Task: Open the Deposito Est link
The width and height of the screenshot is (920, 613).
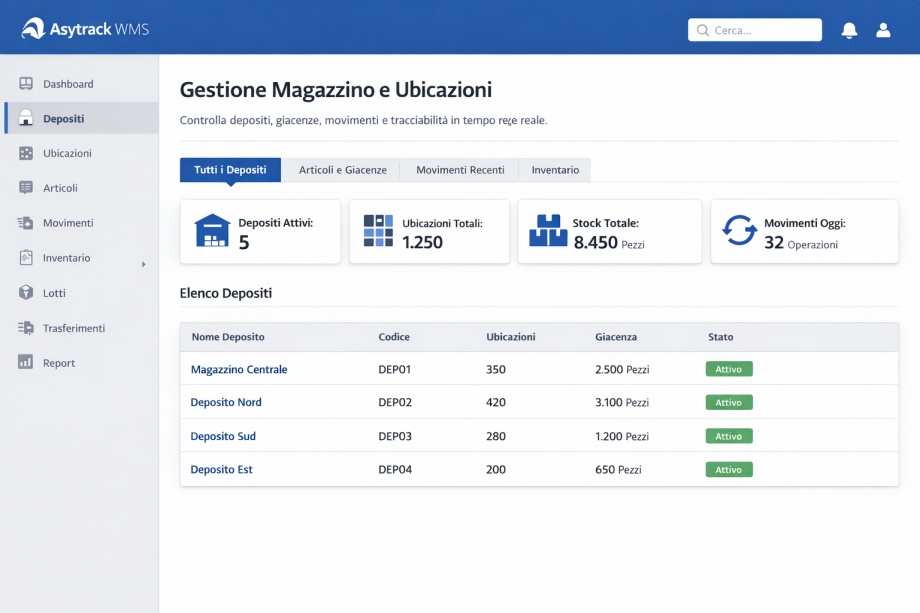Action: (x=221, y=470)
